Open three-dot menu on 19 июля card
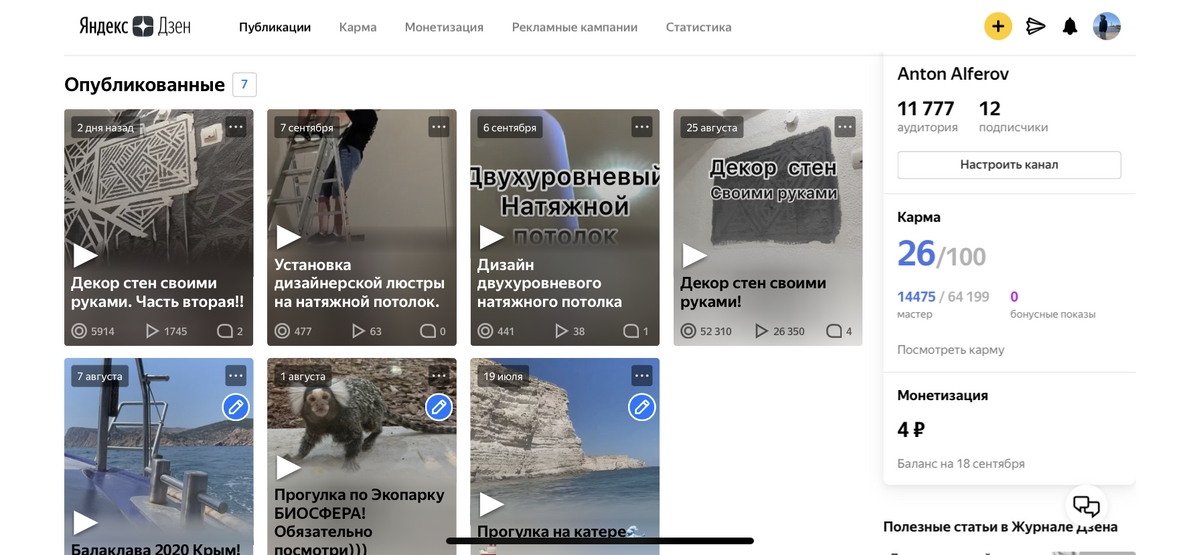This screenshot has width=1200, height=555. point(642,375)
